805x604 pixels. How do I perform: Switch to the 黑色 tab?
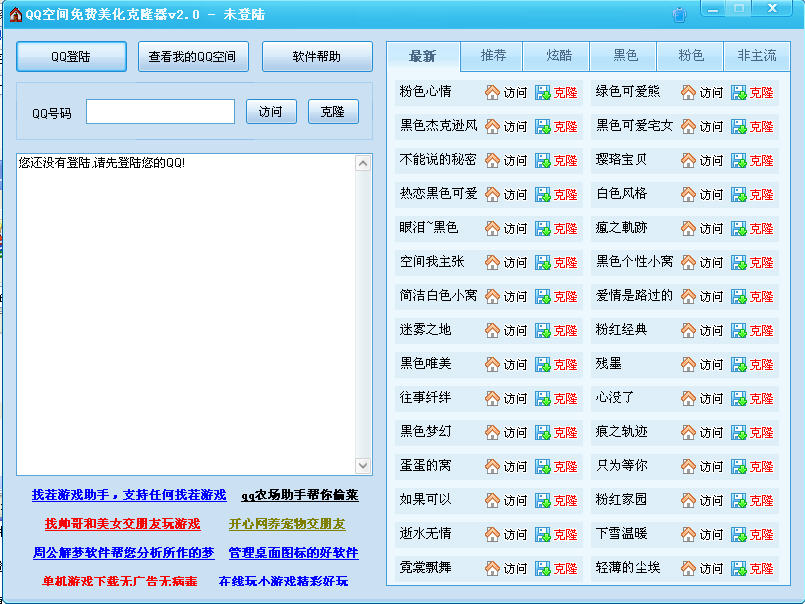tap(625, 55)
